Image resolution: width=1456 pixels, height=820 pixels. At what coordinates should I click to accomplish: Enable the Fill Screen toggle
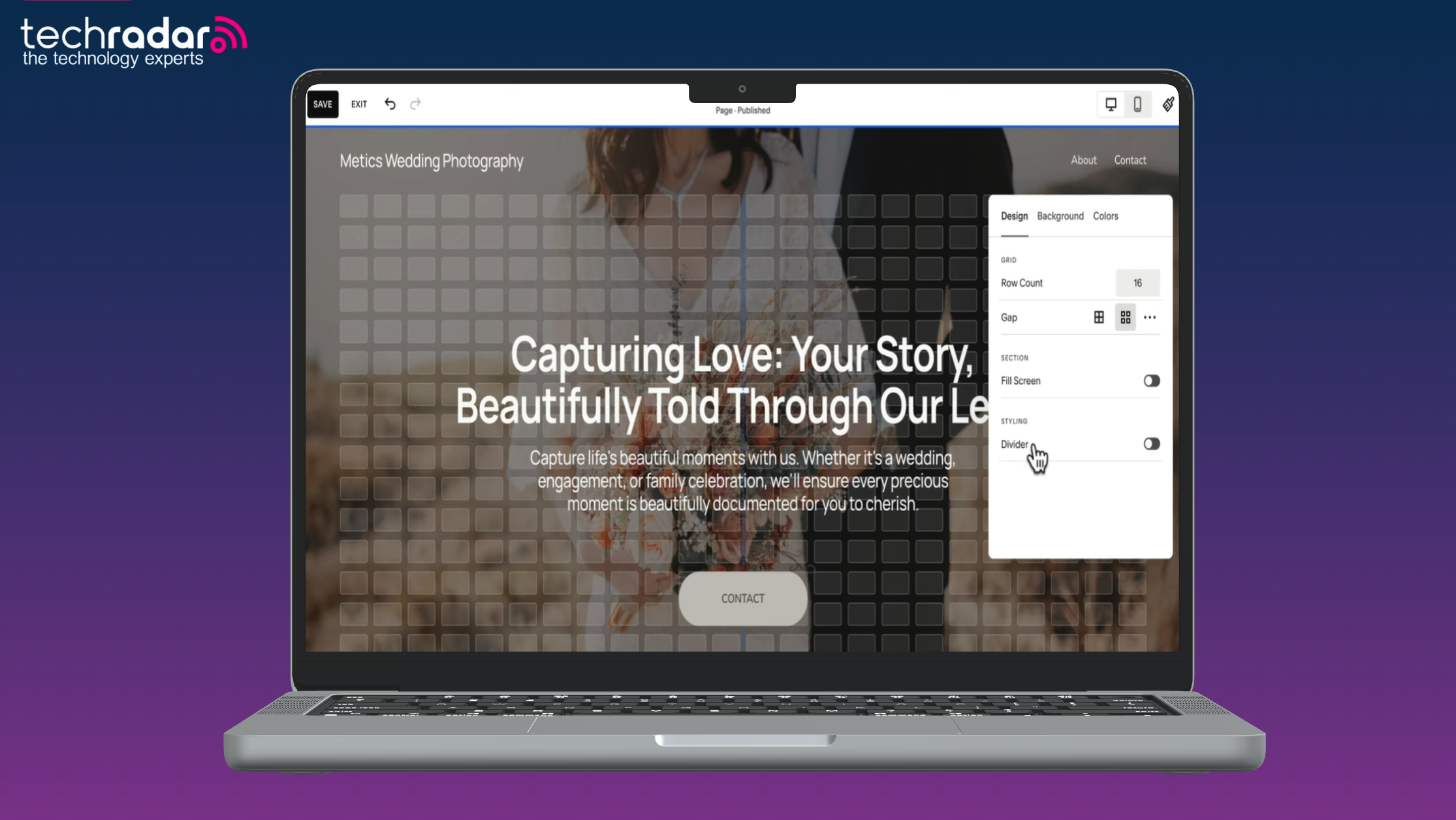1151,381
